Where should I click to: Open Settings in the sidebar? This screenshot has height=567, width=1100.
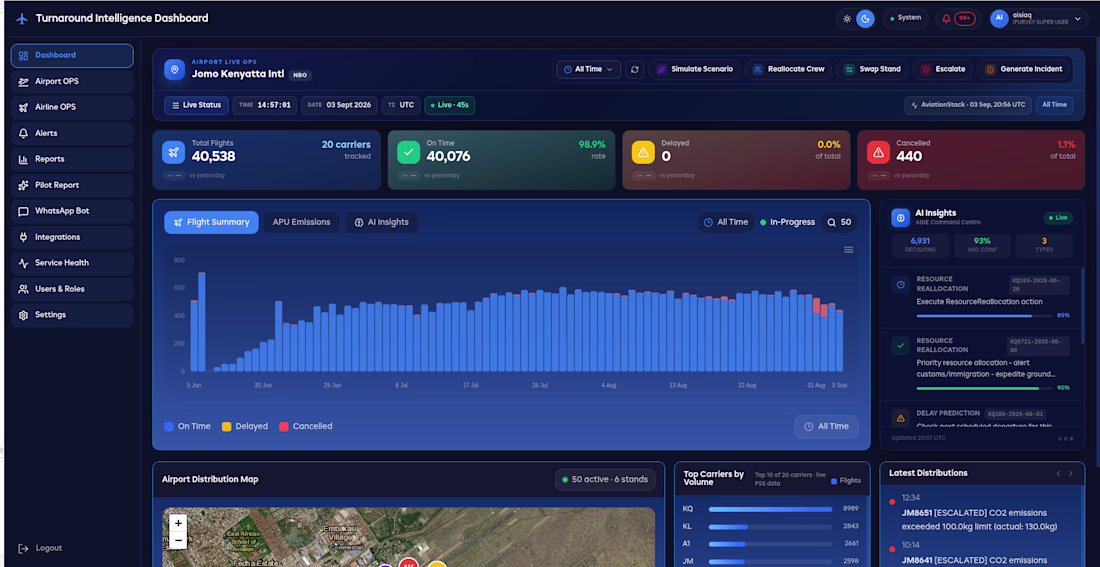tap(72, 315)
